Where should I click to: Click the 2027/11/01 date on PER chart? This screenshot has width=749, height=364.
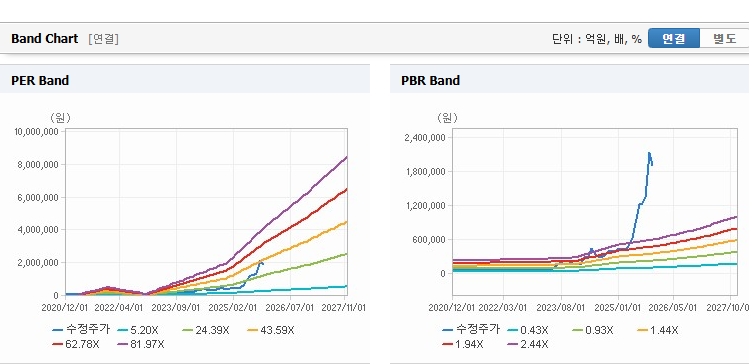(x=345, y=307)
